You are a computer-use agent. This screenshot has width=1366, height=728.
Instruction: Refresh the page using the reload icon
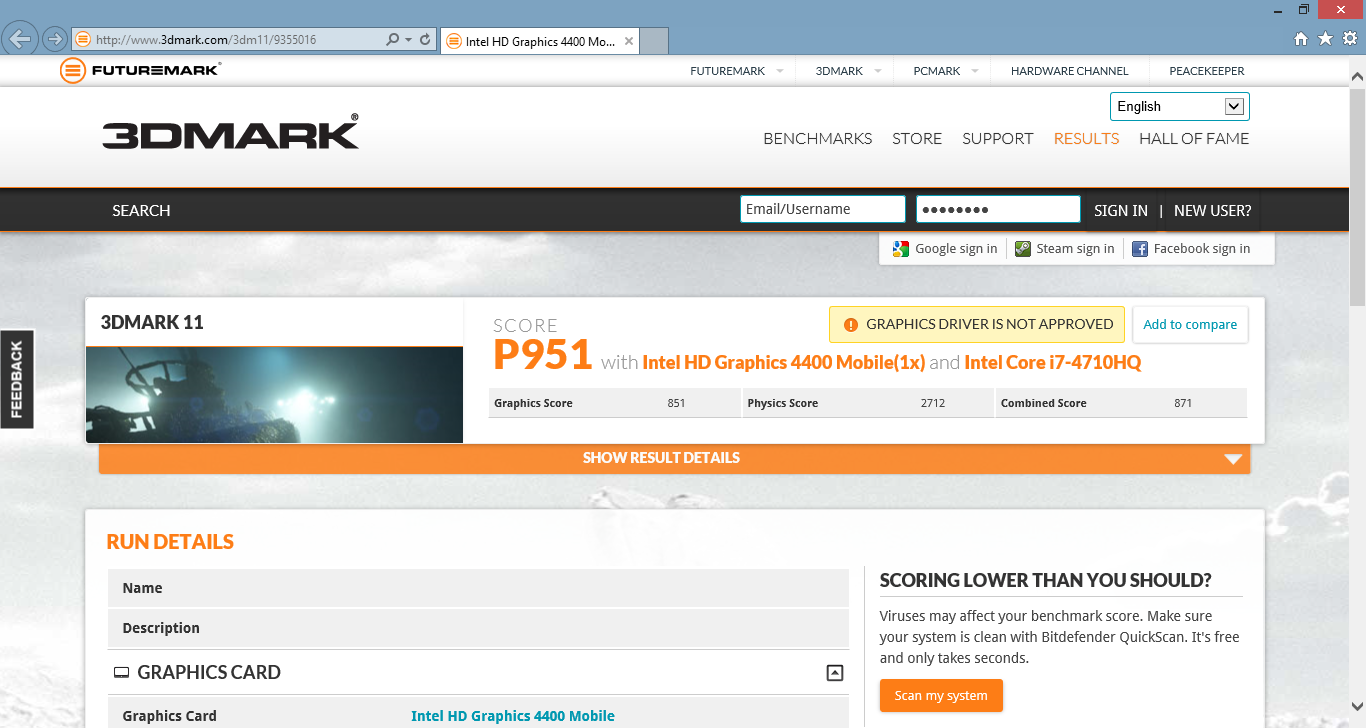point(426,40)
